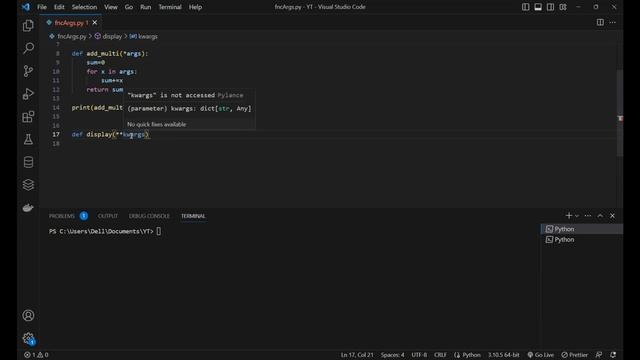Open the Manage settings gear

pos(28,338)
